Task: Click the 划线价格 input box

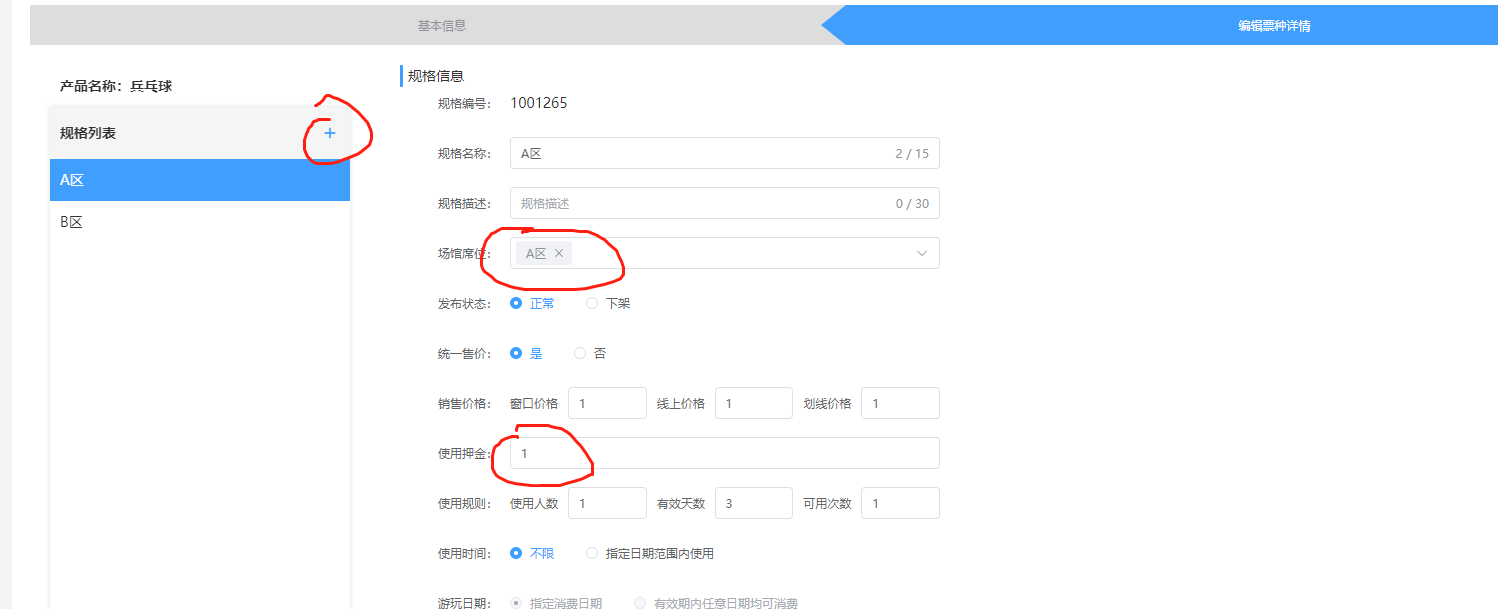Action: coord(900,403)
